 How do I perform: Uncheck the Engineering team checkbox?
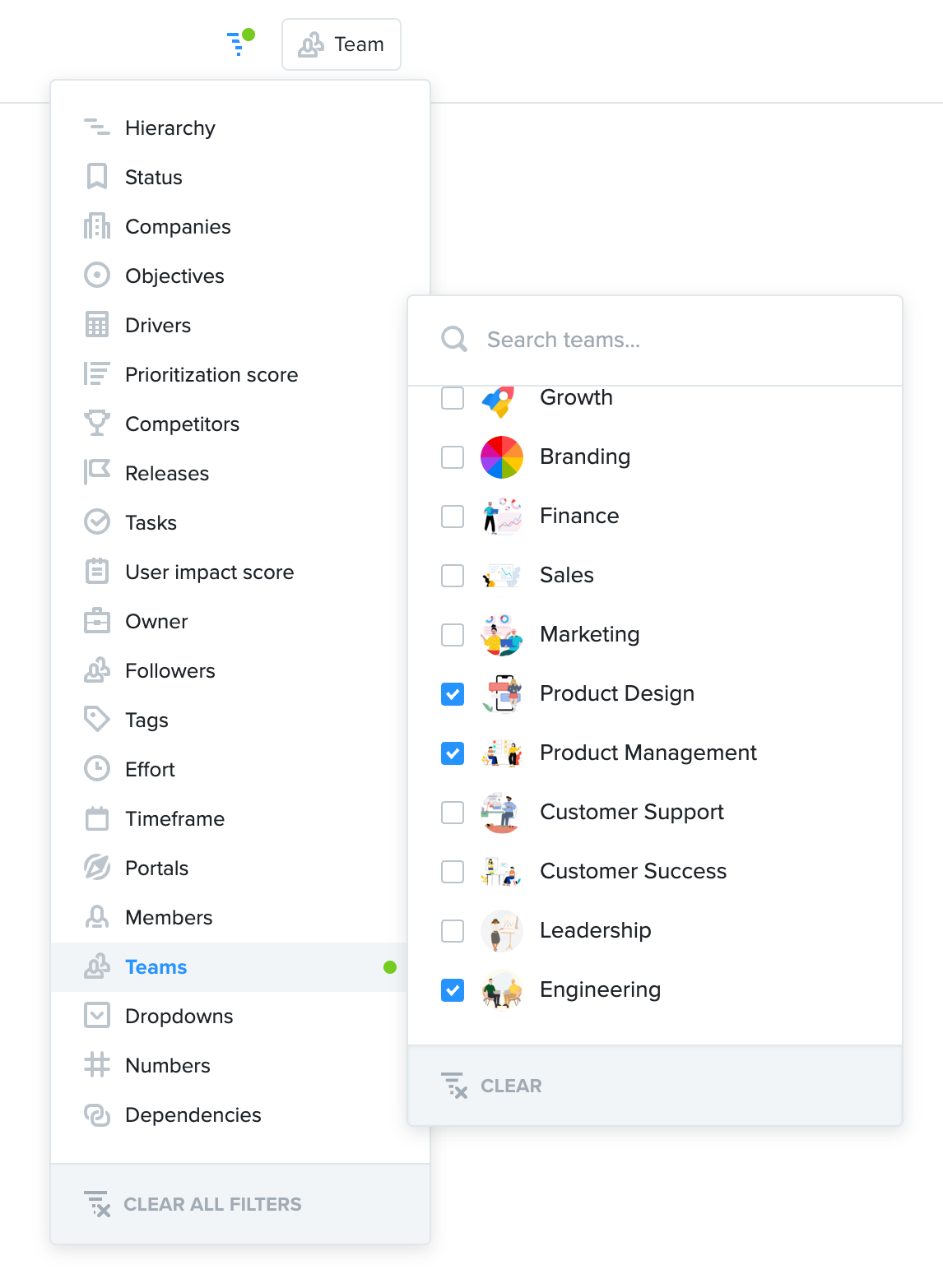click(453, 990)
